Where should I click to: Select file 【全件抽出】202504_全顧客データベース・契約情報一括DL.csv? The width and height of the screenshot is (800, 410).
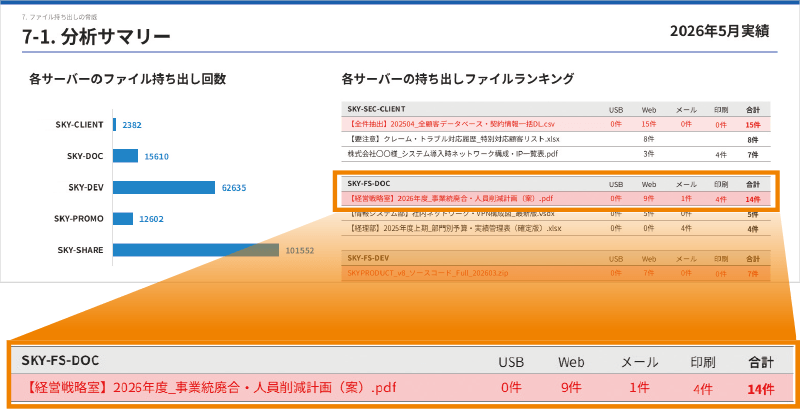click(452, 124)
